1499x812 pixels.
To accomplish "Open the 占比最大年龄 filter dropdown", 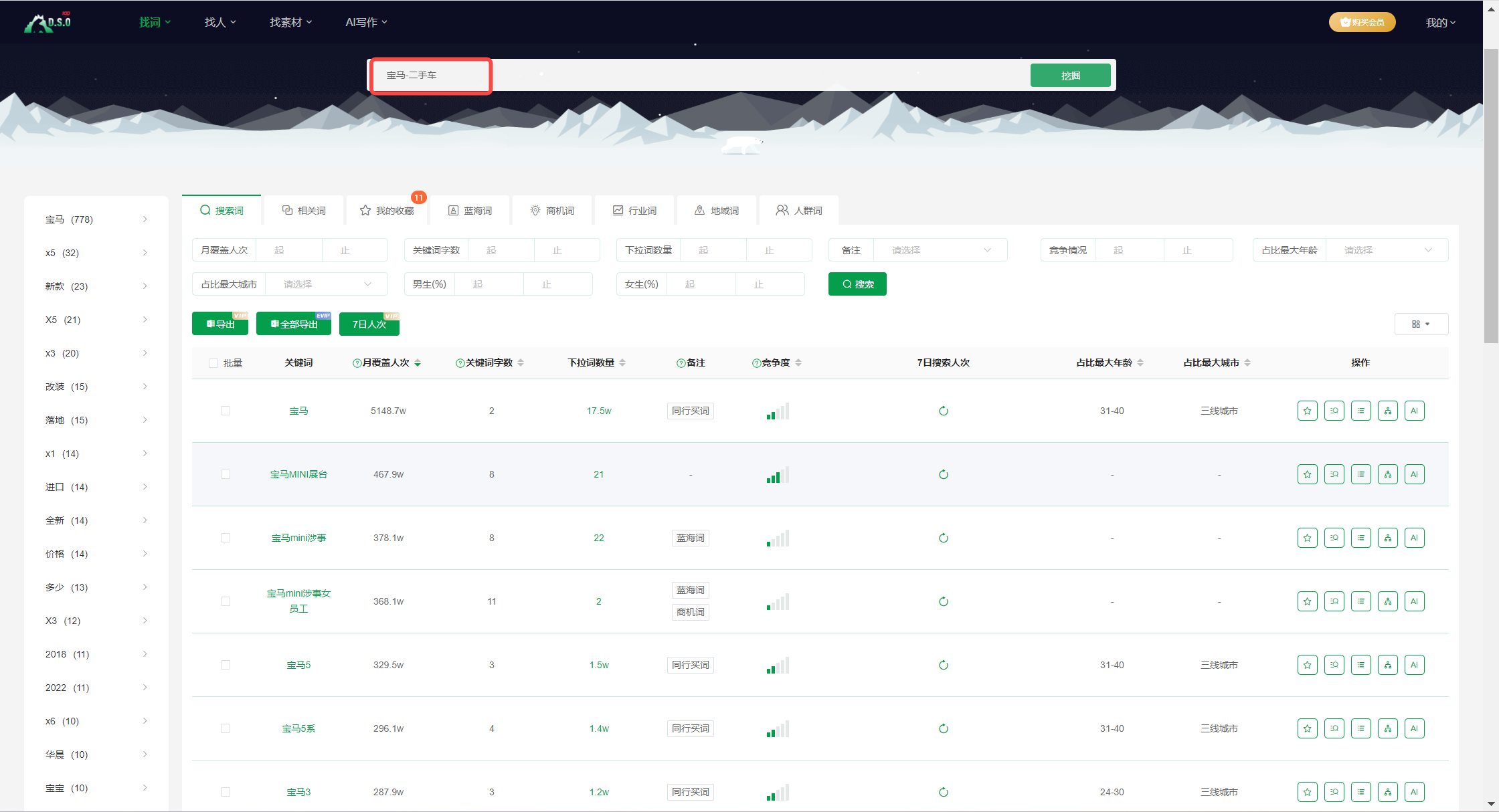I will [1387, 250].
